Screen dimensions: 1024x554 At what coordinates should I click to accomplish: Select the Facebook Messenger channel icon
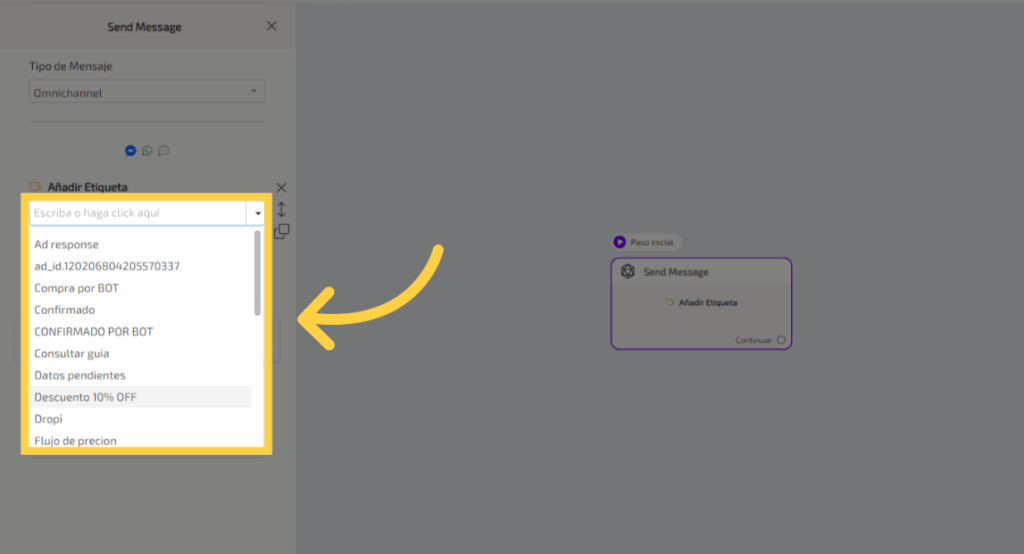click(x=130, y=151)
